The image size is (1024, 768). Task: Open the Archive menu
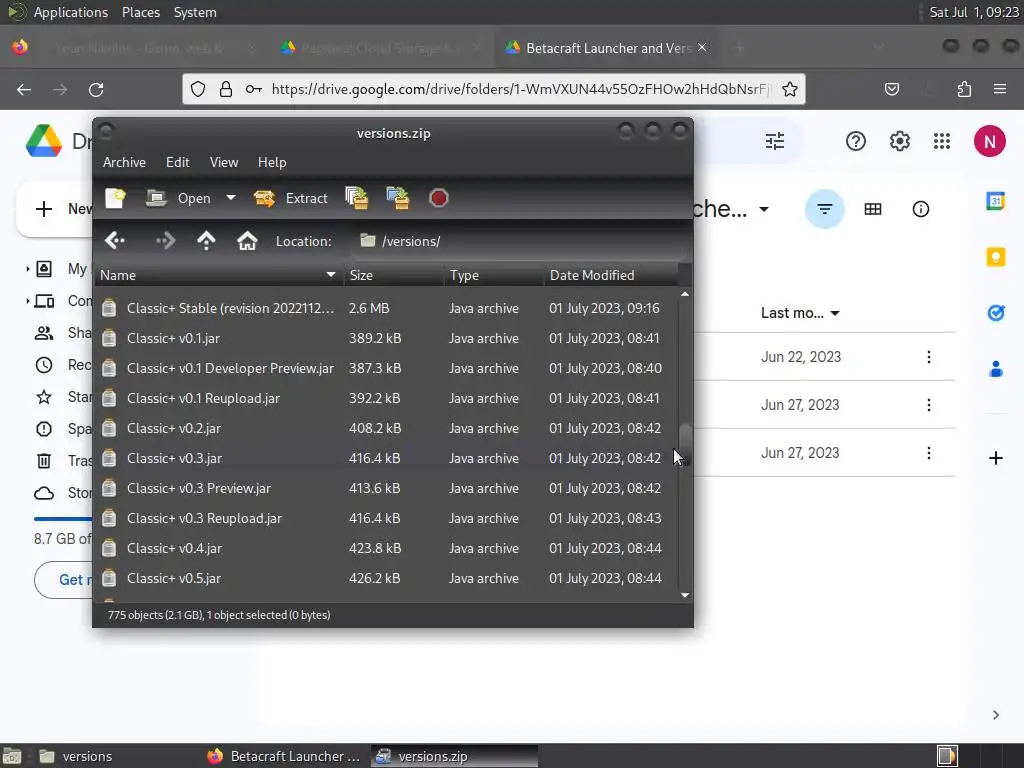click(124, 162)
